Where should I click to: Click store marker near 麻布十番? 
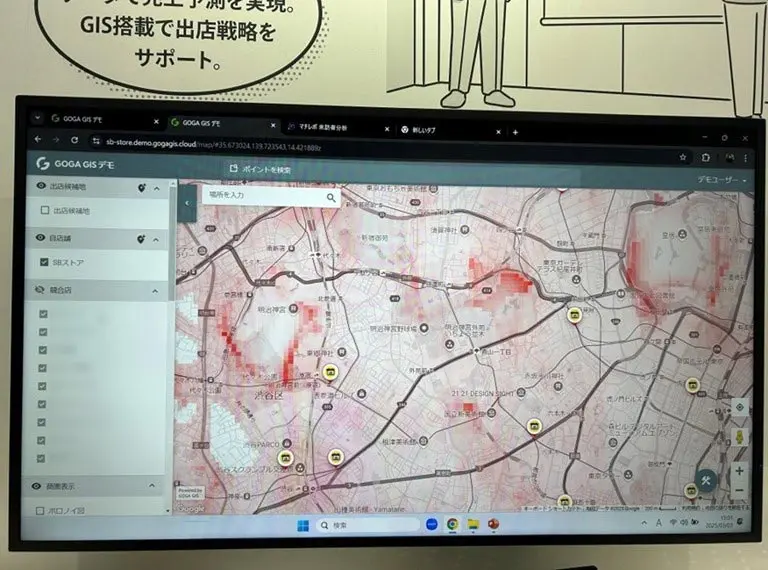pos(564,501)
